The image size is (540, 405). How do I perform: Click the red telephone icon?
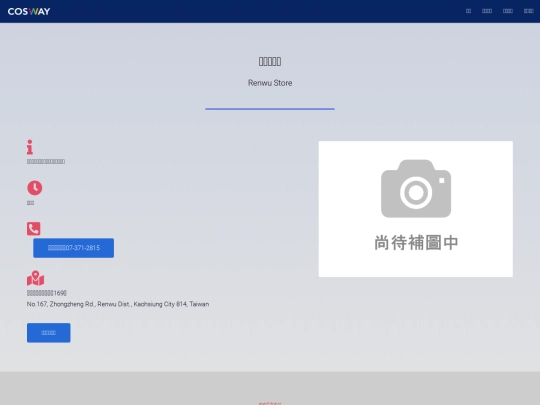pos(34,229)
